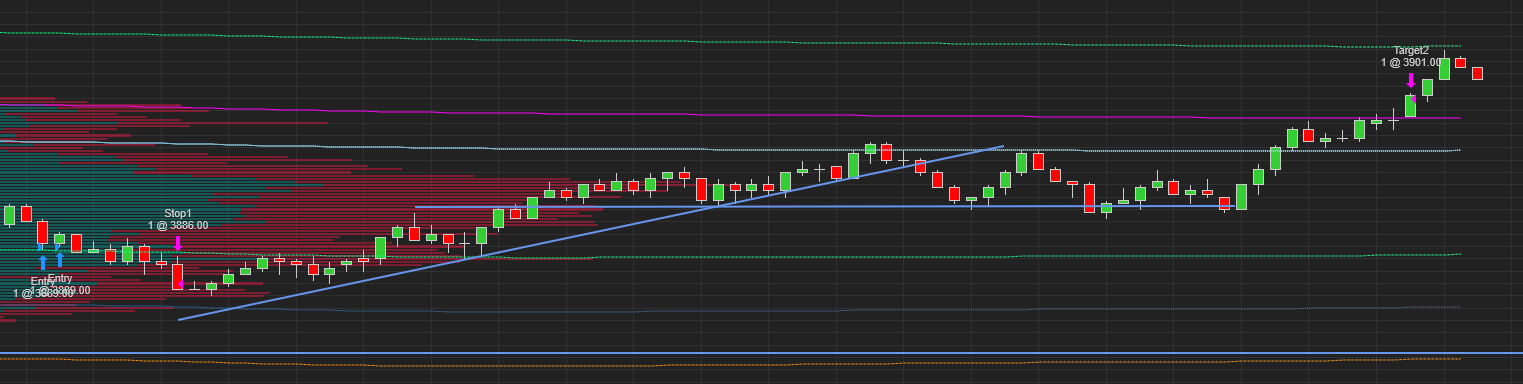Select the top green dotted band line
Image resolution: width=1523 pixels, height=384 pixels.
coord(730,40)
